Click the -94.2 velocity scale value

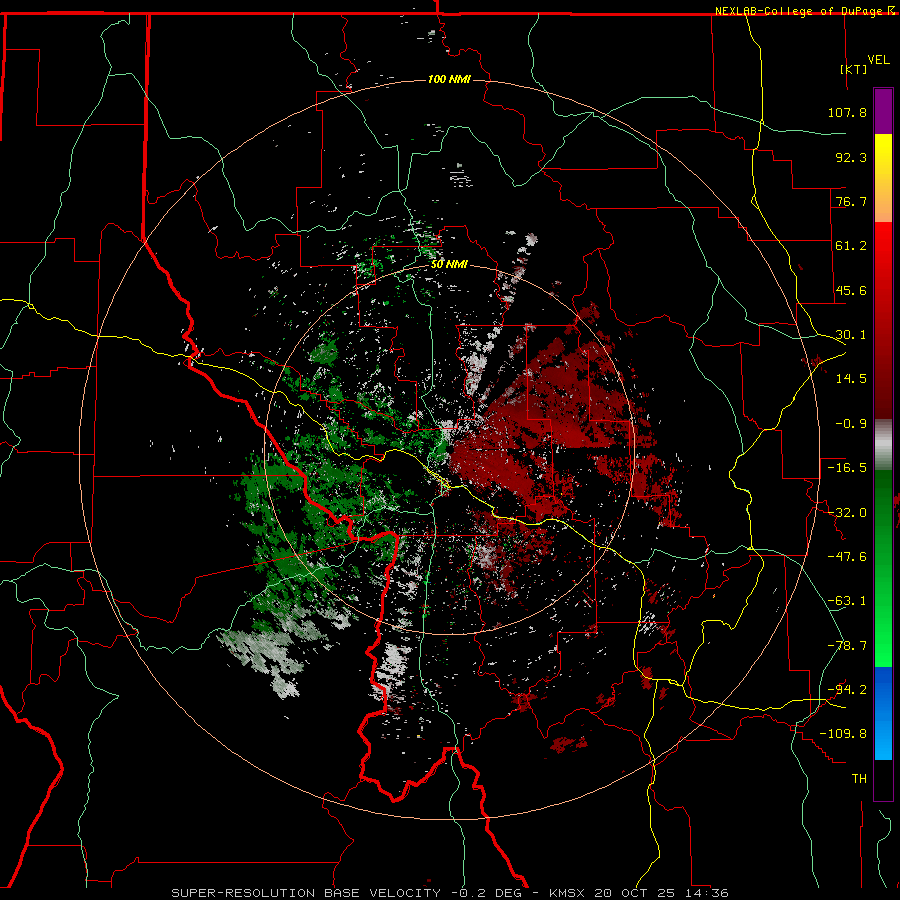coord(847,690)
